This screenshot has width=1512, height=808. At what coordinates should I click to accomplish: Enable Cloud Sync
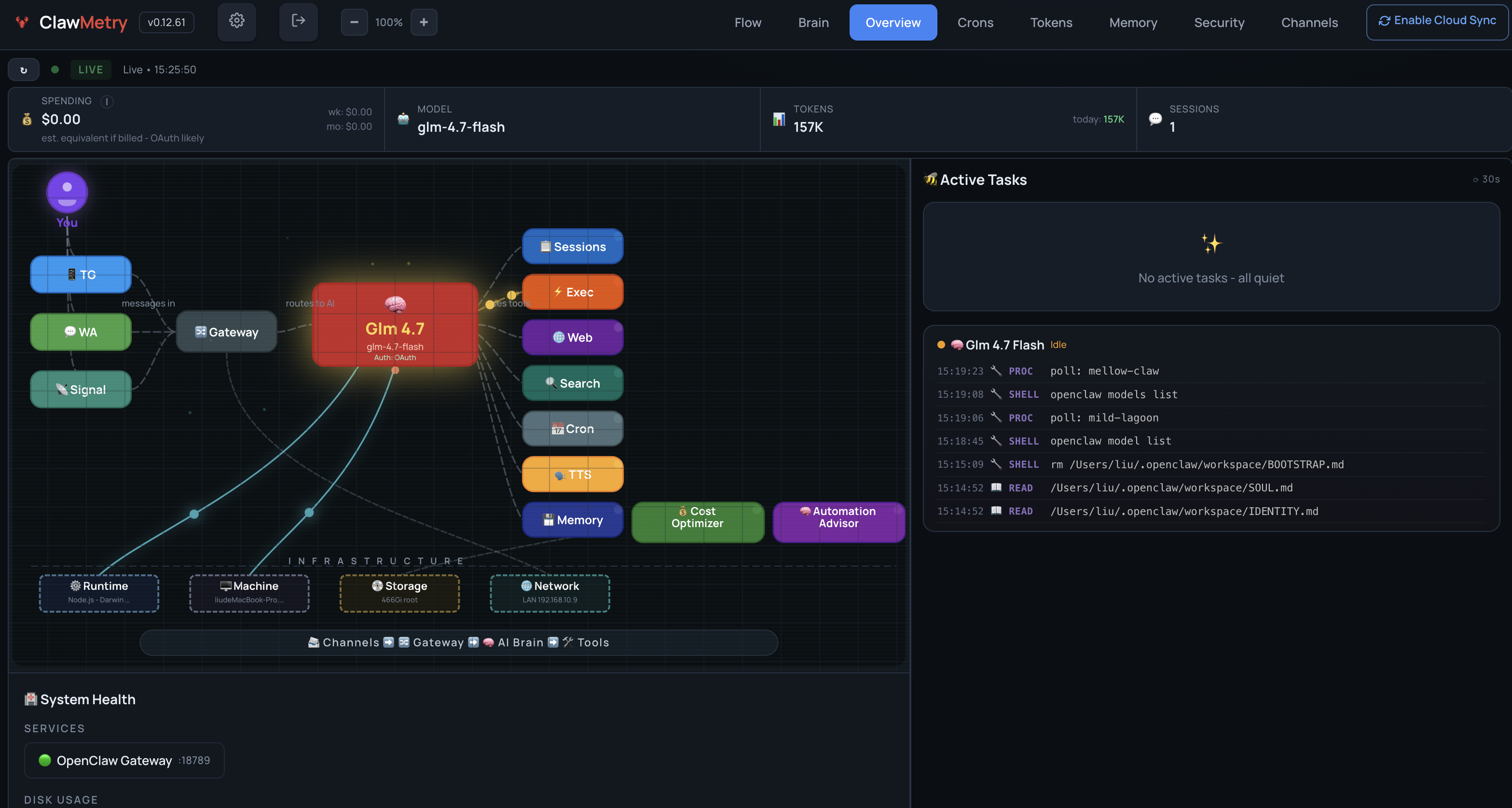click(1437, 22)
